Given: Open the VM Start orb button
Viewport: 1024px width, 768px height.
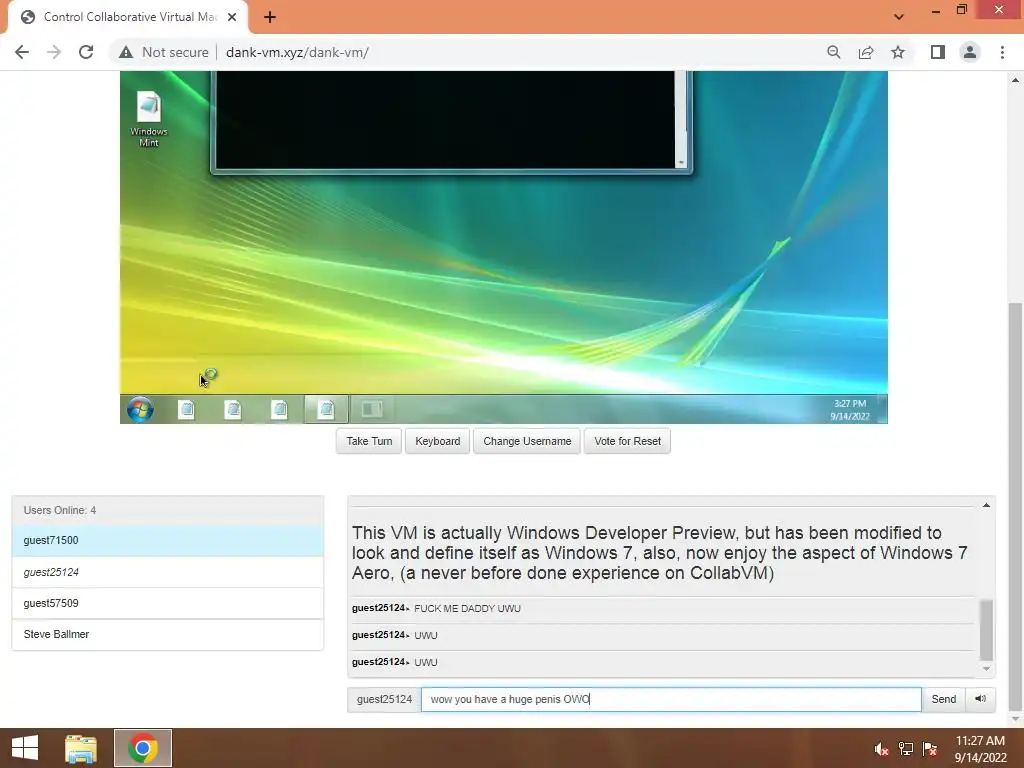Looking at the screenshot, I should 140,409.
